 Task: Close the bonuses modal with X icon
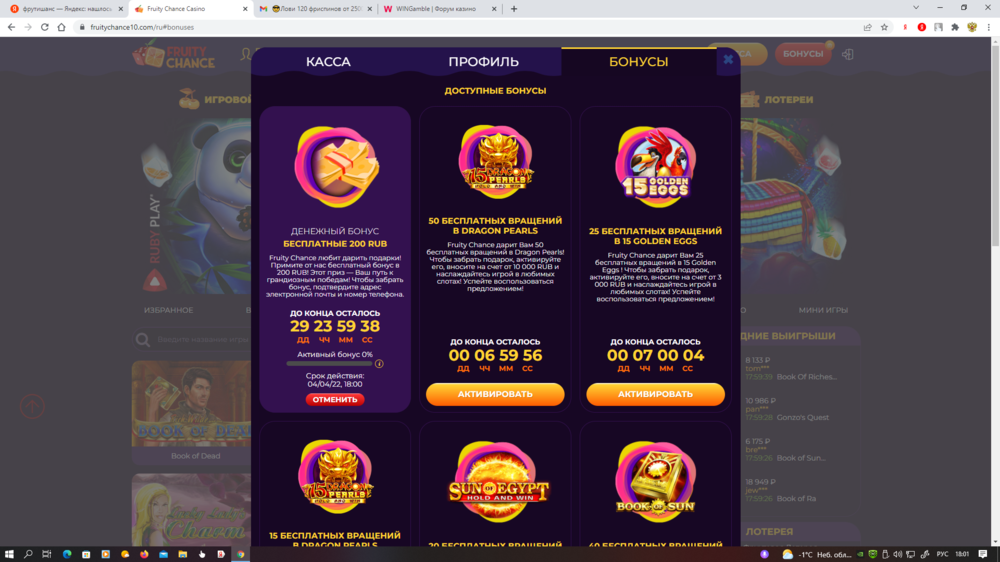pos(728,60)
